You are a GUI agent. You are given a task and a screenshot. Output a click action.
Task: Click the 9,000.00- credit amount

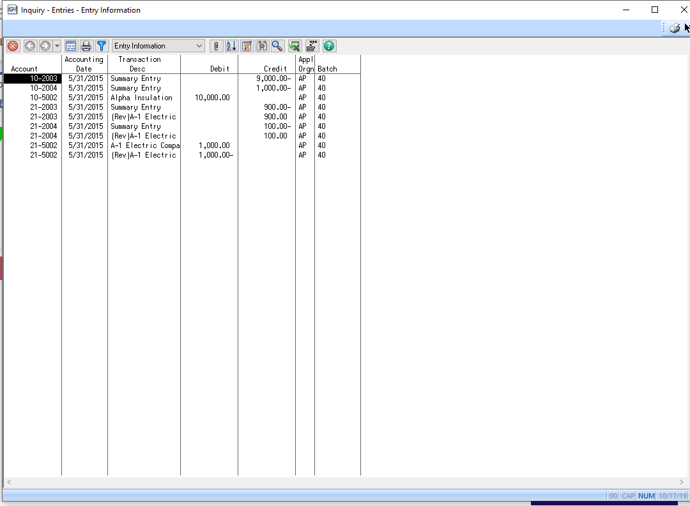click(273, 78)
